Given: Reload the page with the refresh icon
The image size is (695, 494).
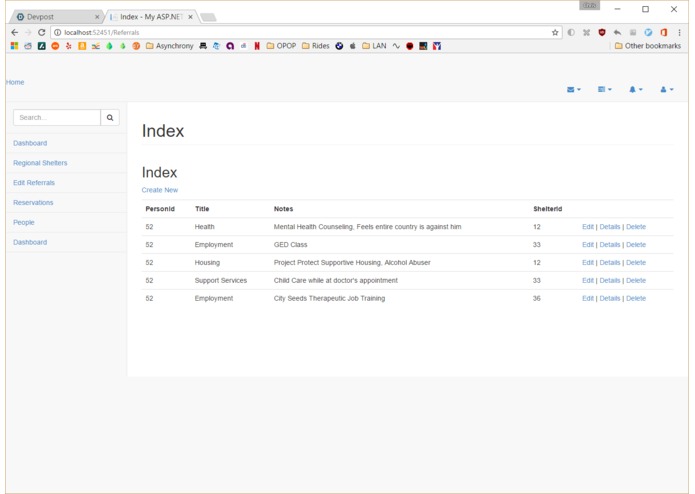Looking at the screenshot, I should (x=42, y=32).
